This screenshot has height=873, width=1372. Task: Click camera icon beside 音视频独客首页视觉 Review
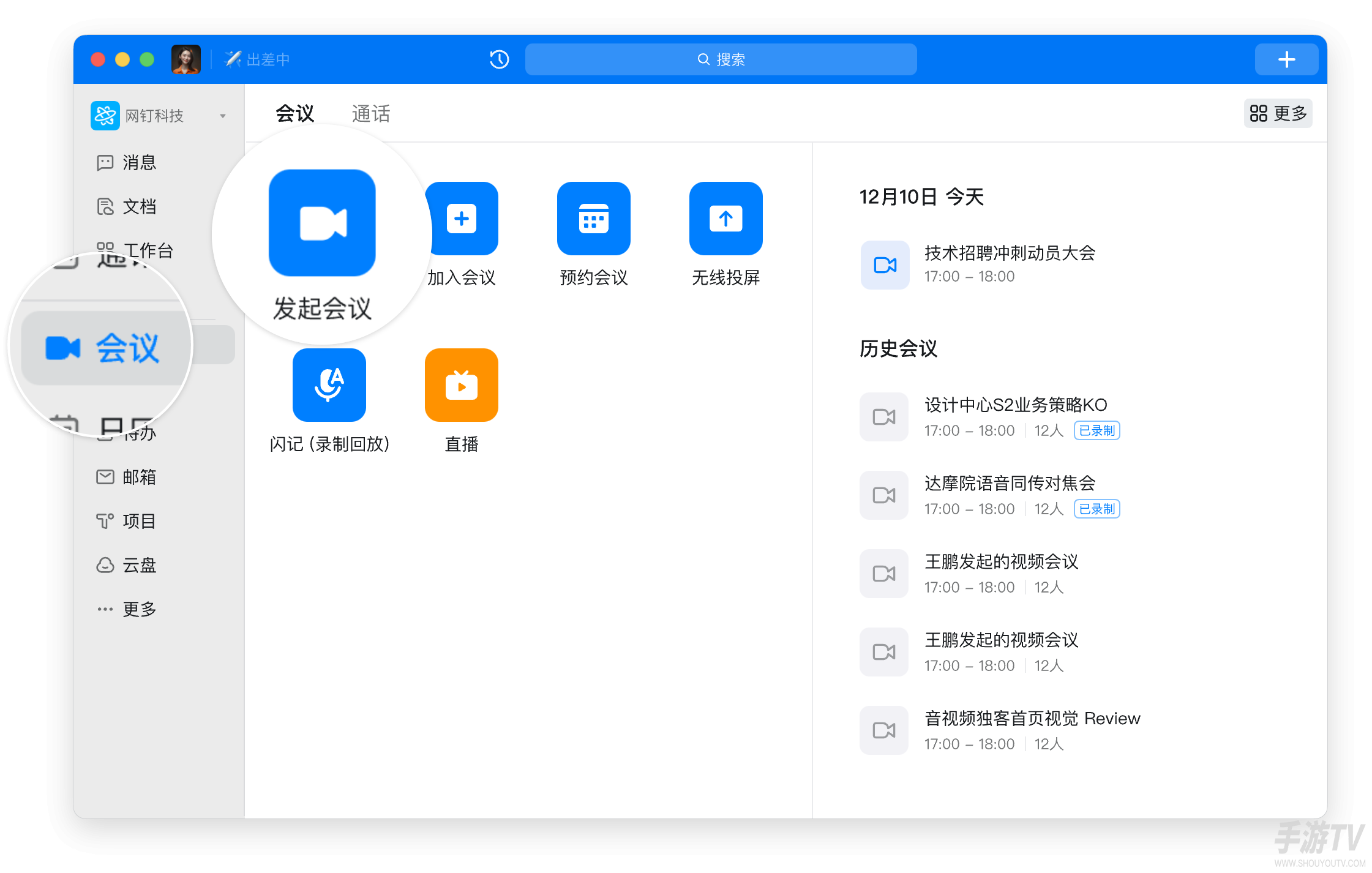[x=884, y=730]
